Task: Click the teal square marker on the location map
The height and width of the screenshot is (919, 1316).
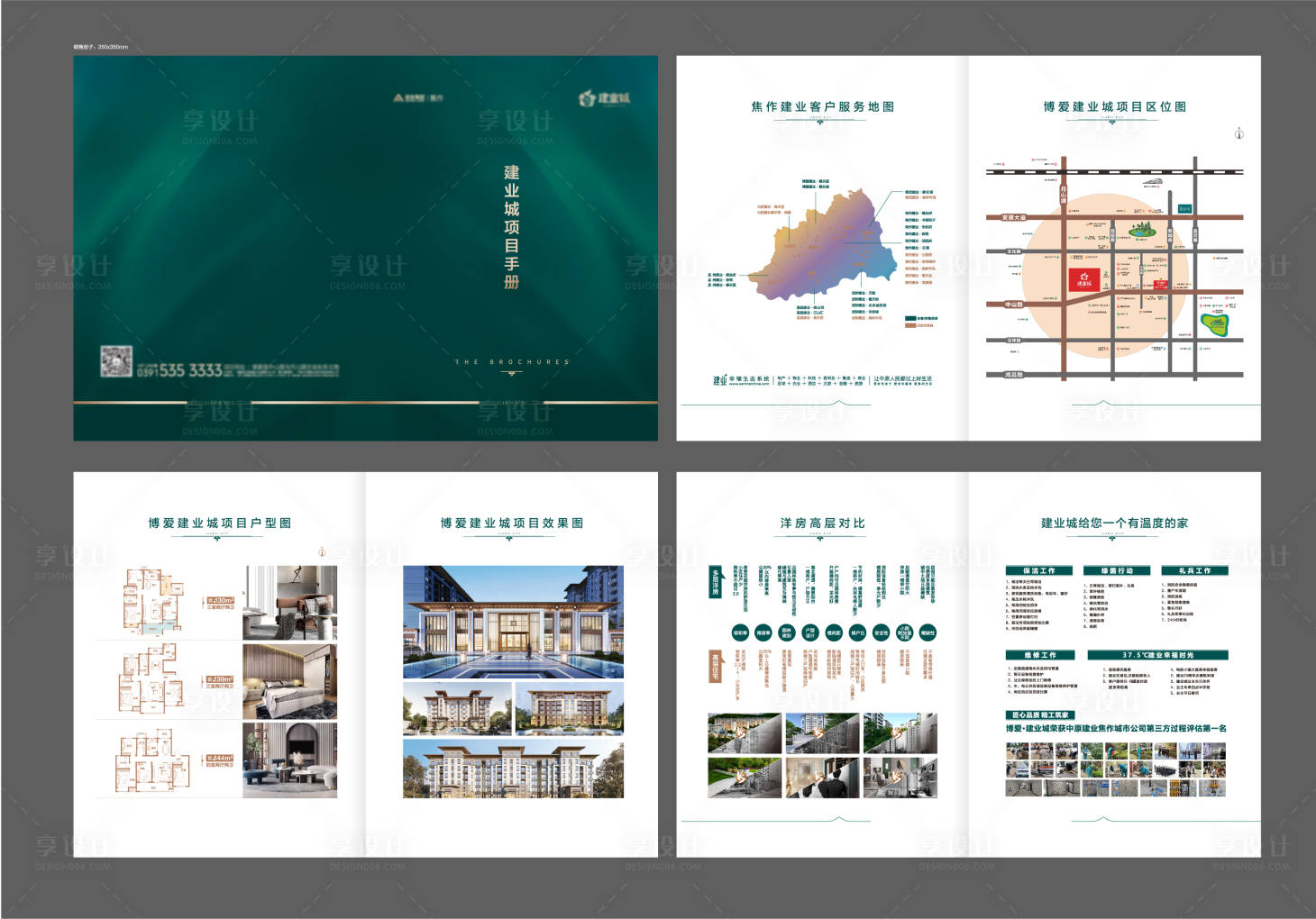Action: [1184, 208]
